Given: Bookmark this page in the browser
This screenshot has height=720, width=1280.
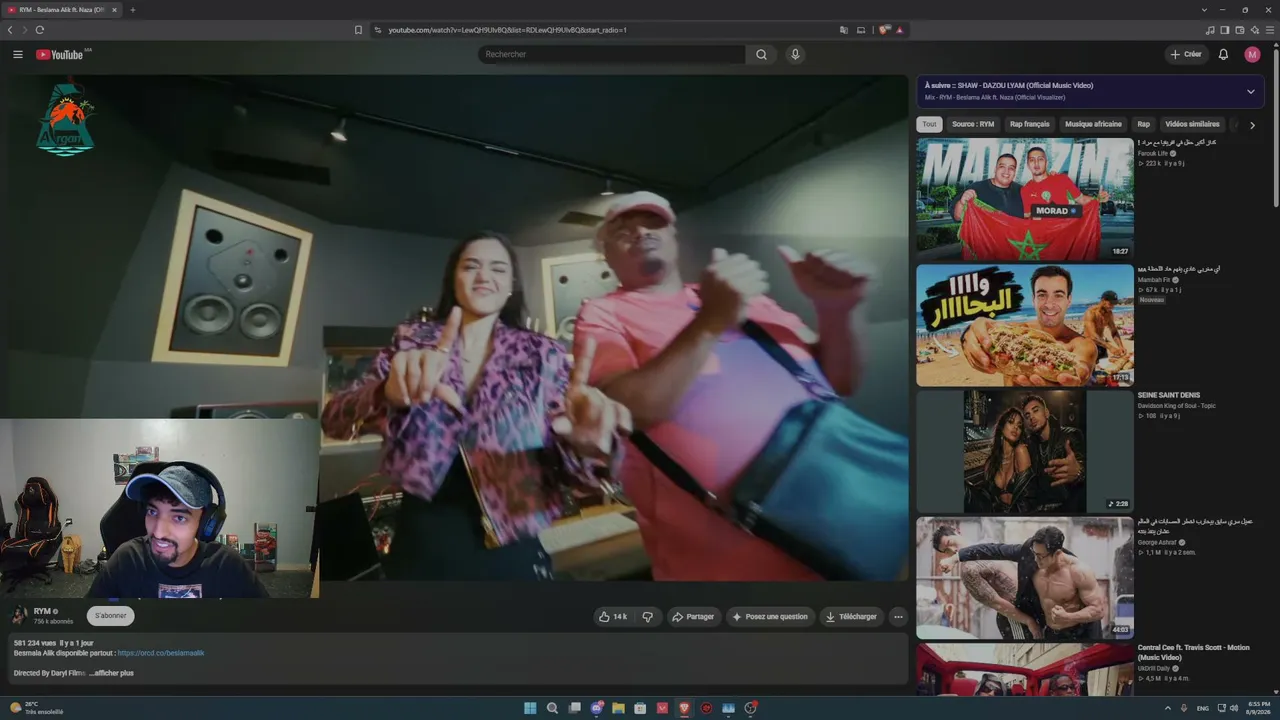Looking at the screenshot, I should [x=358, y=30].
